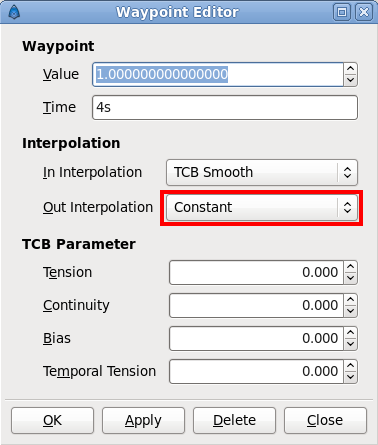The width and height of the screenshot is (378, 445).
Task: Click the Synfig icon in title bar
Action: click(x=14, y=12)
